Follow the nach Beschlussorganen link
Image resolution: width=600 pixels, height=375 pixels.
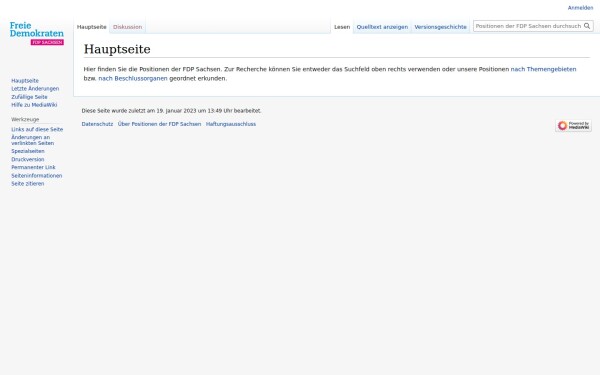[x=133, y=78]
